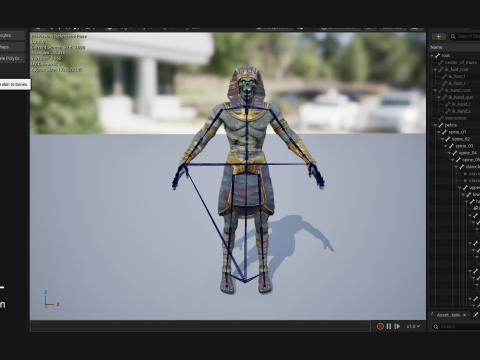
Task: Select the pelvis bone
Action: click(x=451, y=125)
